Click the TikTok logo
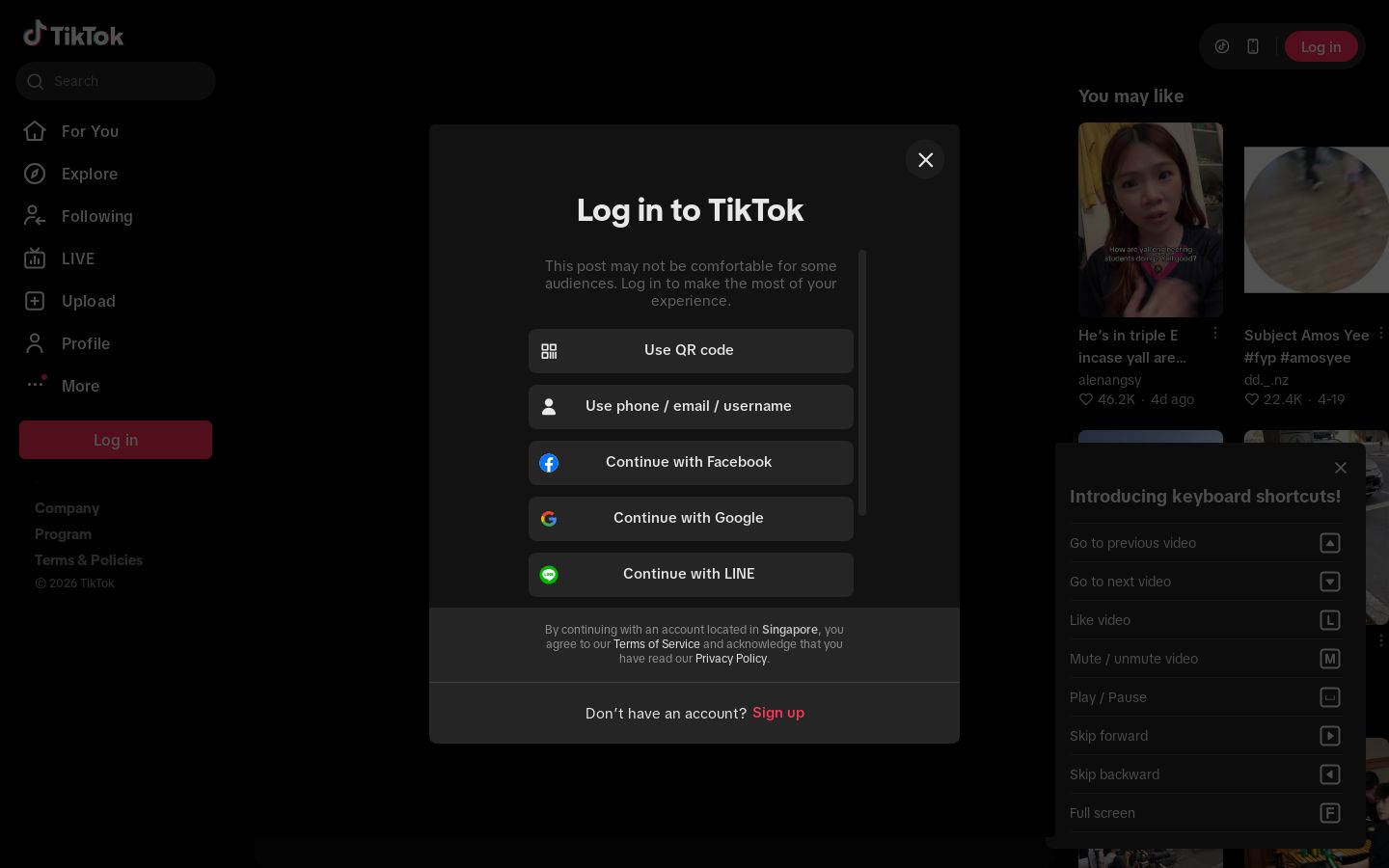The image size is (1389, 868). 73,35
